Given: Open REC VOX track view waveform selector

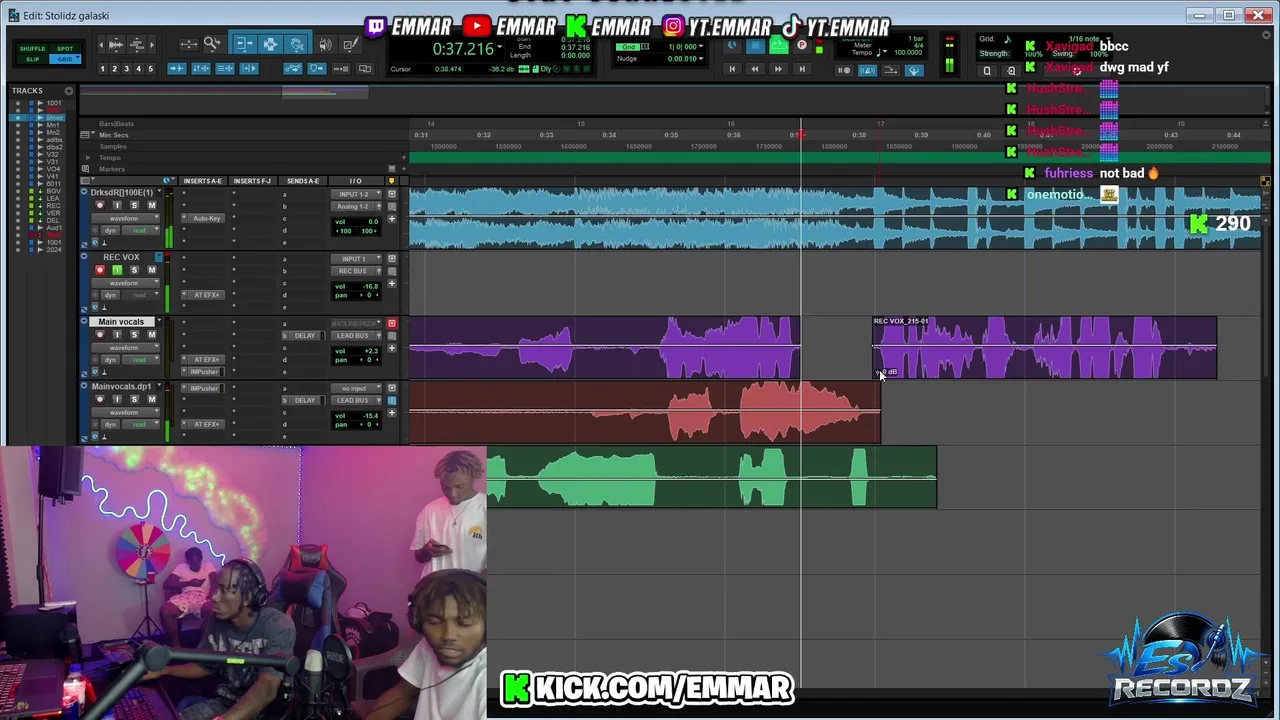Looking at the screenshot, I should click(125, 283).
